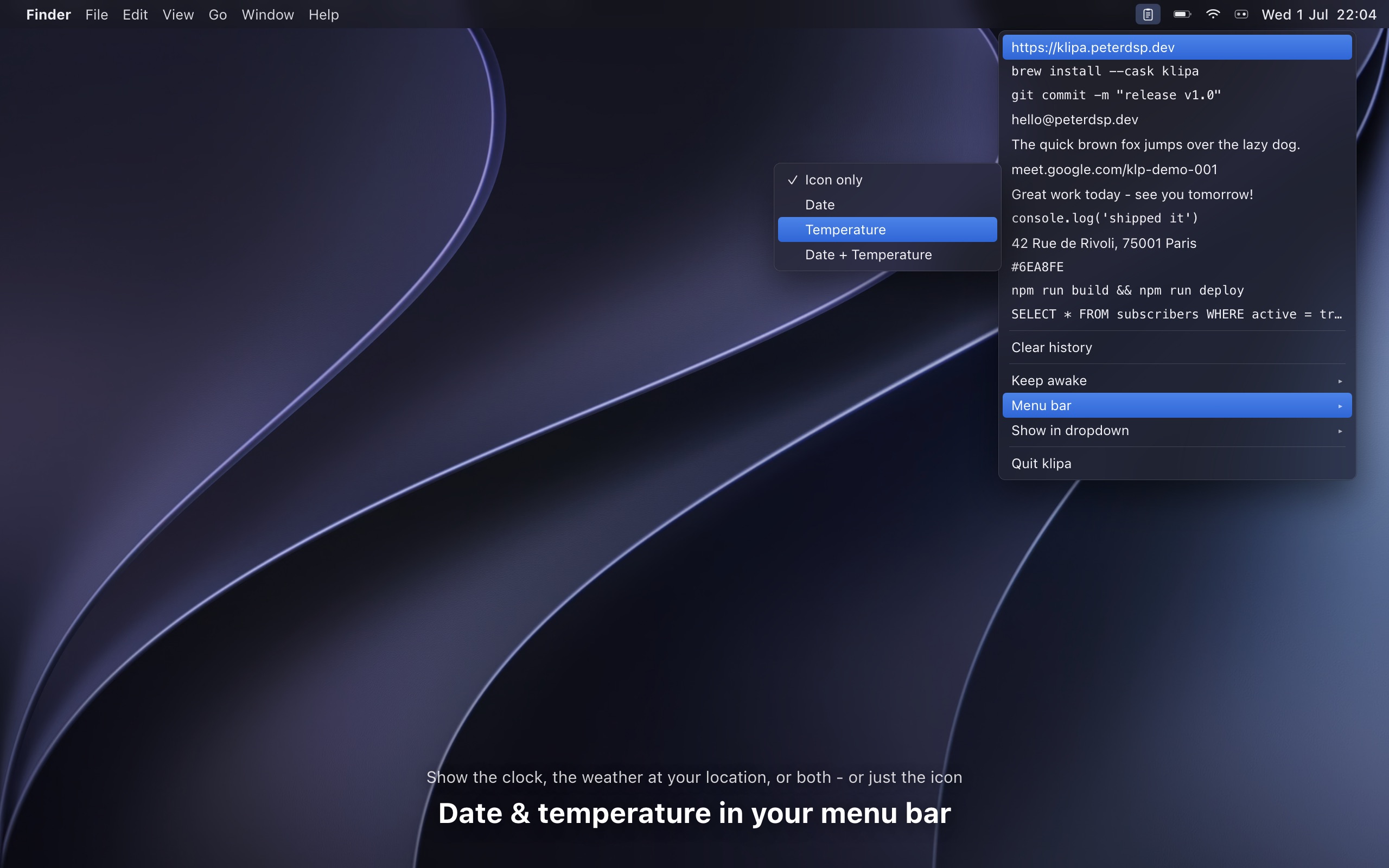Select the checked Icon only option
Image resolution: width=1389 pixels, height=868 pixels.
[887, 180]
